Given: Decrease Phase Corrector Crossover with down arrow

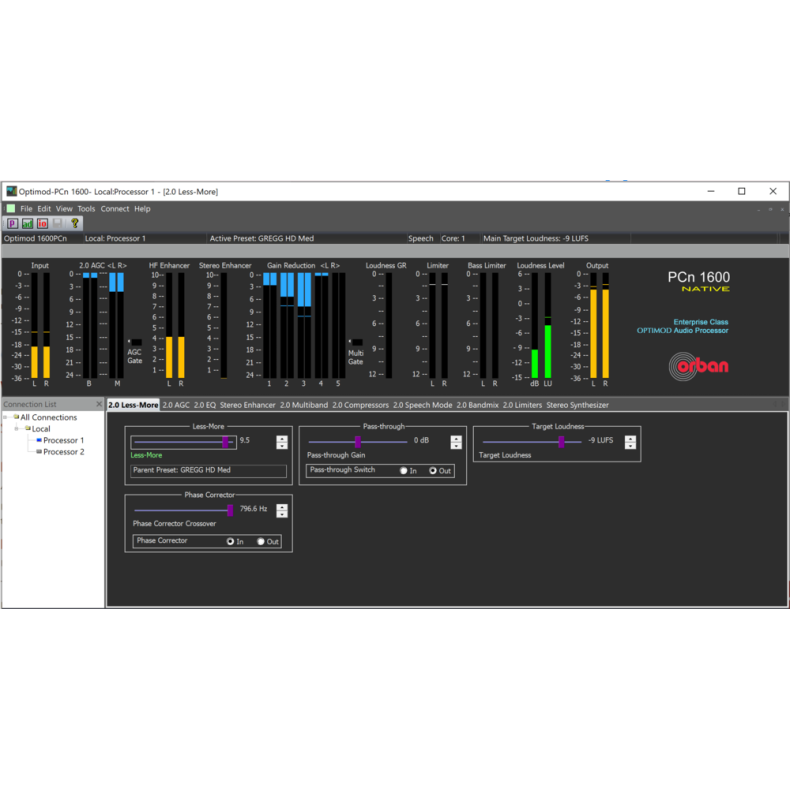Looking at the screenshot, I should tap(282, 514).
